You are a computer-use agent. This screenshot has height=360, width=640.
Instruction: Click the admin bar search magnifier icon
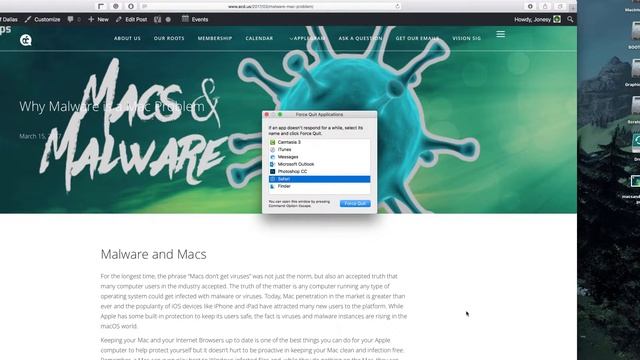pos(570,19)
